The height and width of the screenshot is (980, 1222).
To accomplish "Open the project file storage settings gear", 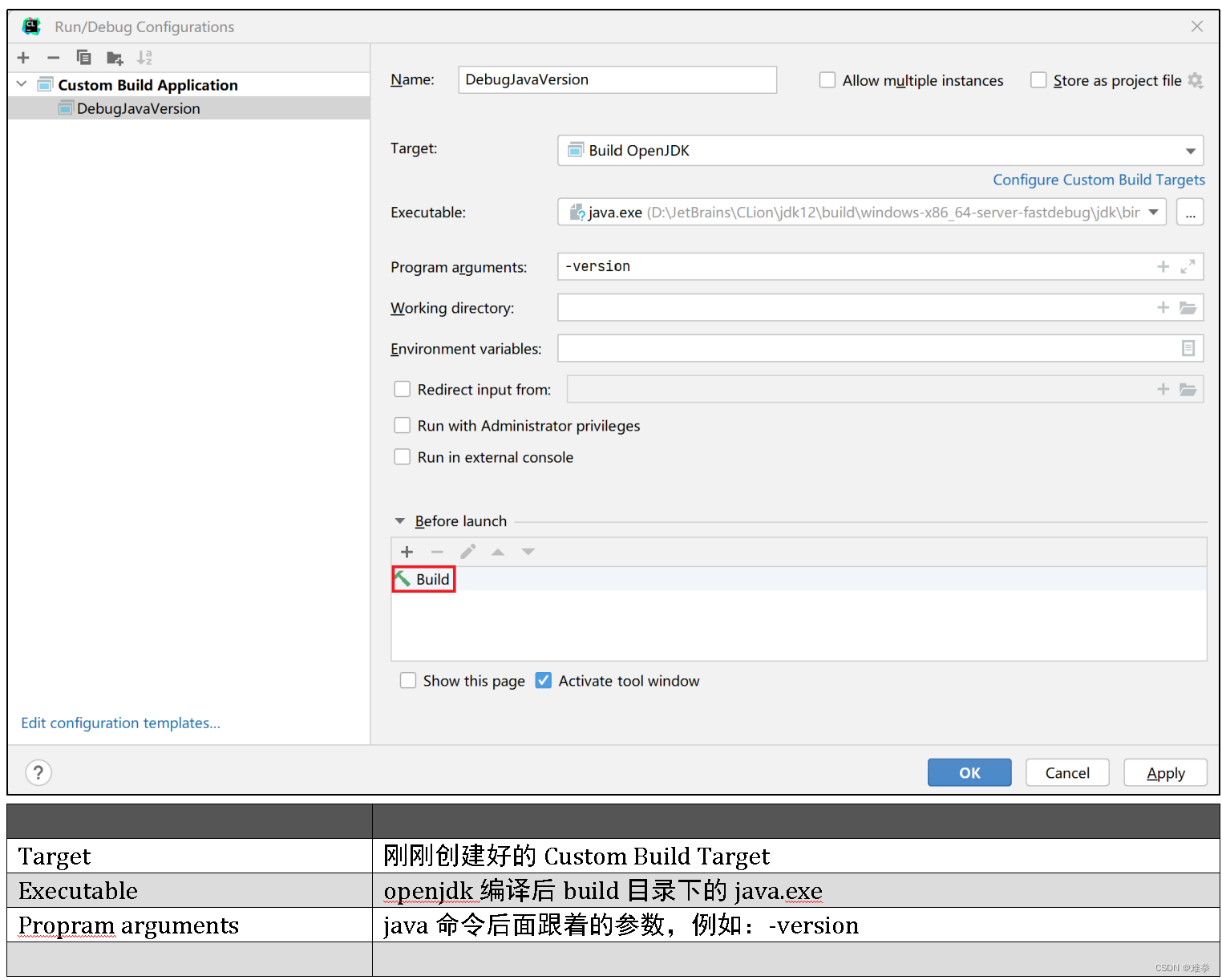I will (1196, 80).
